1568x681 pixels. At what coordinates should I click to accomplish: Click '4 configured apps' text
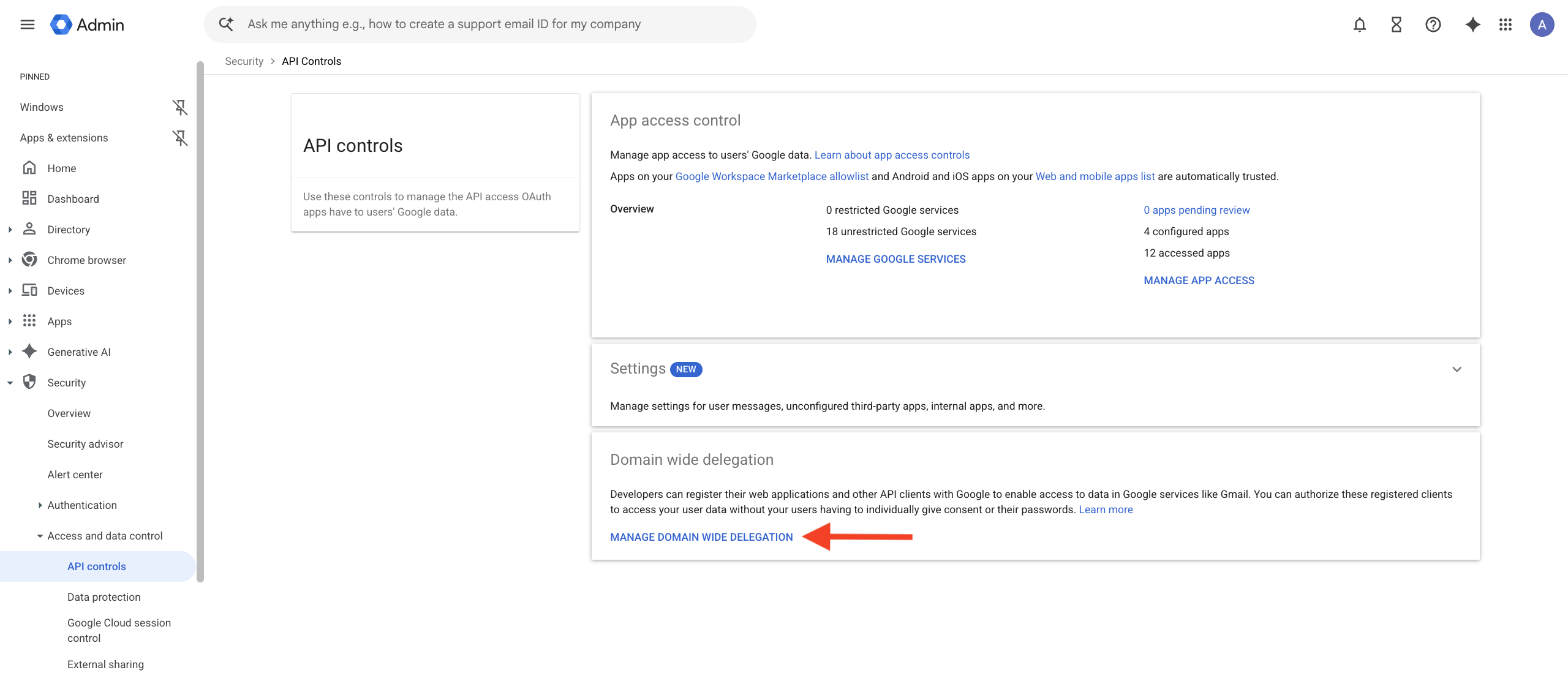(x=1186, y=231)
